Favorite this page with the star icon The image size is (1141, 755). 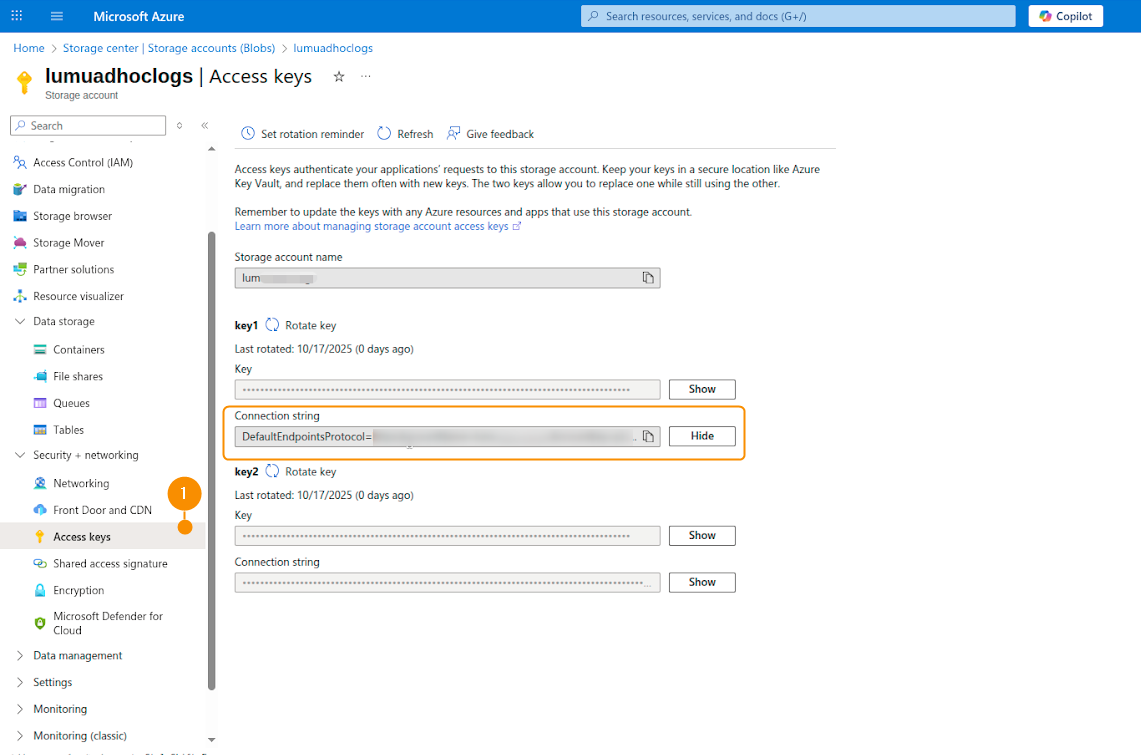[x=339, y=77]
